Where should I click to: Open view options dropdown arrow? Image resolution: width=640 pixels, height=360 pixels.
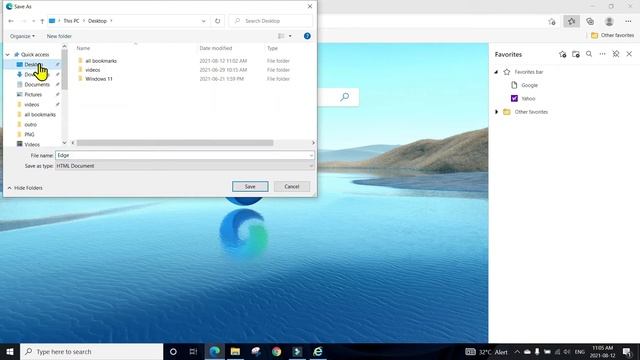coord(290,36)
